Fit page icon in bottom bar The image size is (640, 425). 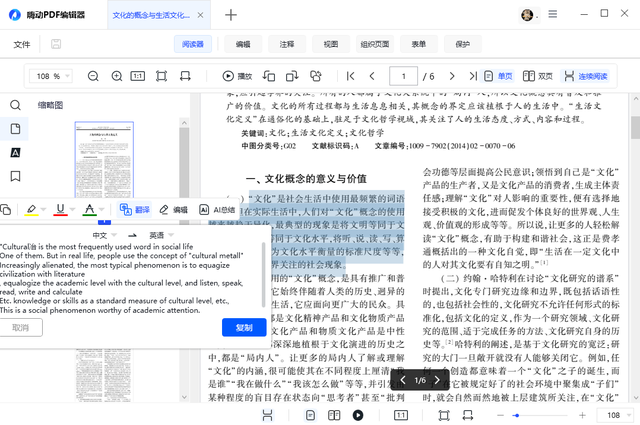444,415
